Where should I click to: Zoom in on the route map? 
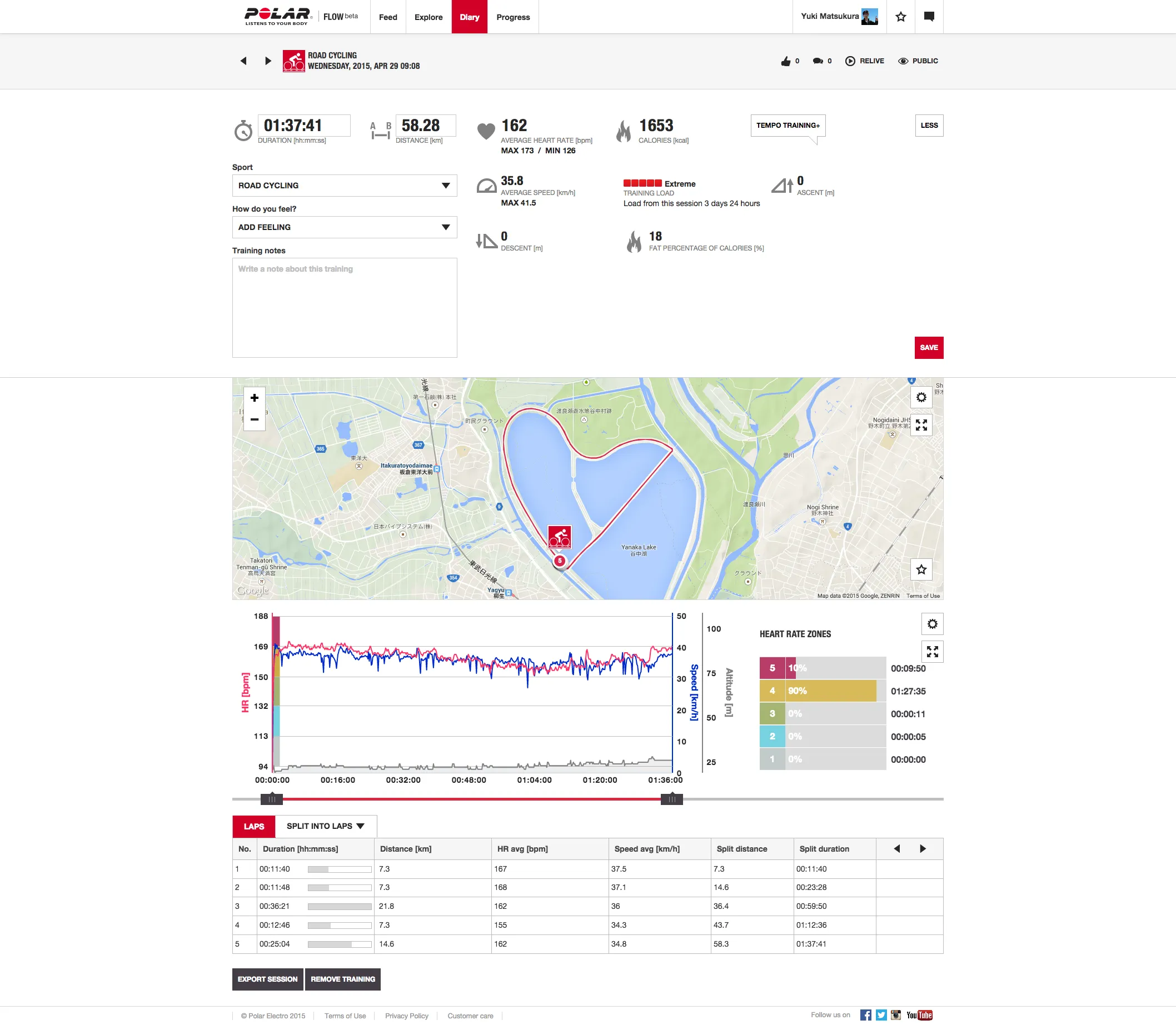point(255,398)
